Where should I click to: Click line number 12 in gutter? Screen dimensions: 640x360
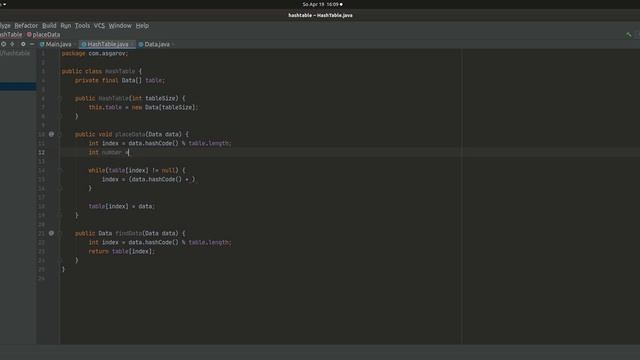[42, 152]
